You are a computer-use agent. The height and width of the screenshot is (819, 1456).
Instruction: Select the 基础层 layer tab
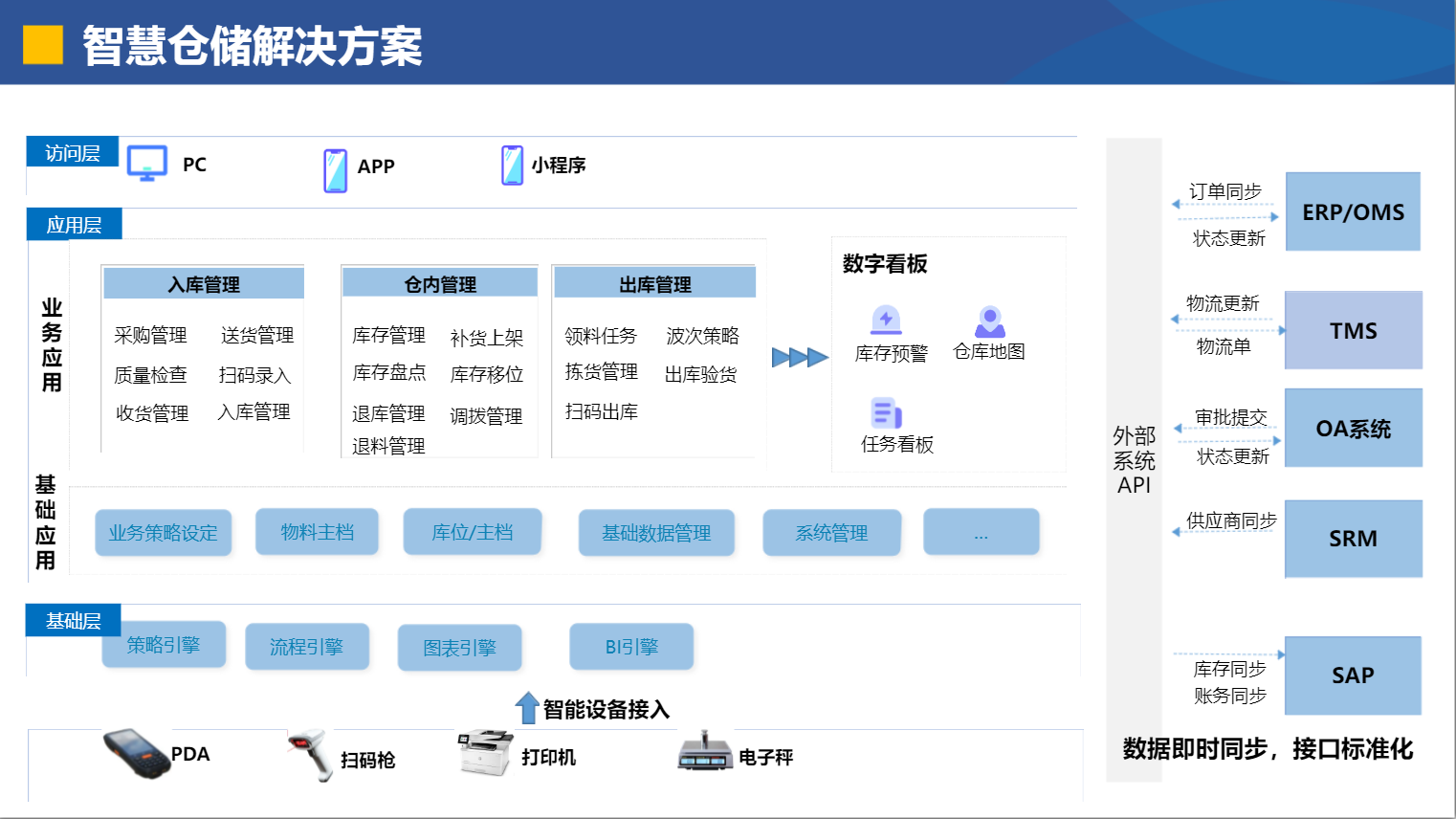click(x=74, y=620)
